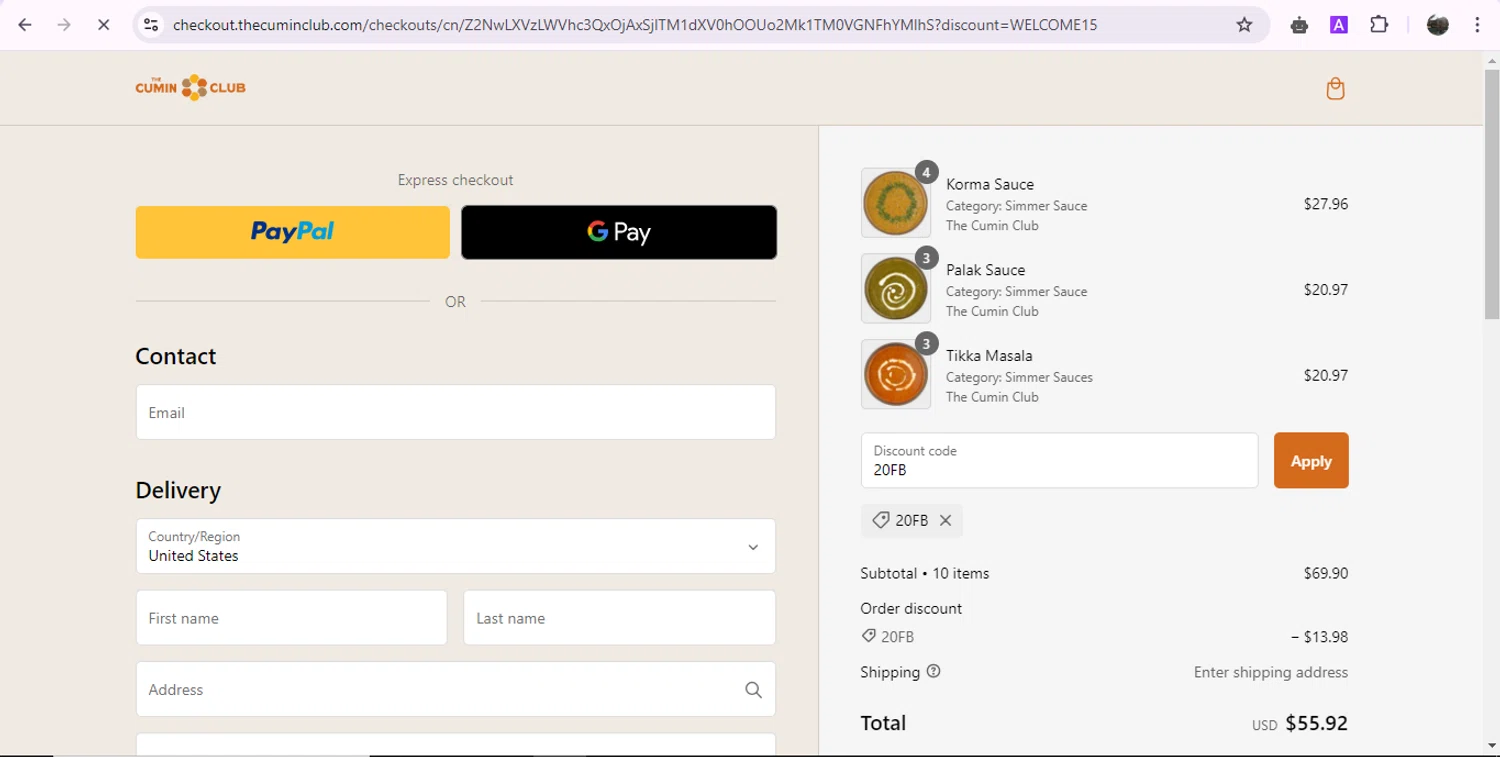This screenshot has width=1500, height=757.
Task: Click the 'Enter shipping address' text
Action: point(1271,673)
